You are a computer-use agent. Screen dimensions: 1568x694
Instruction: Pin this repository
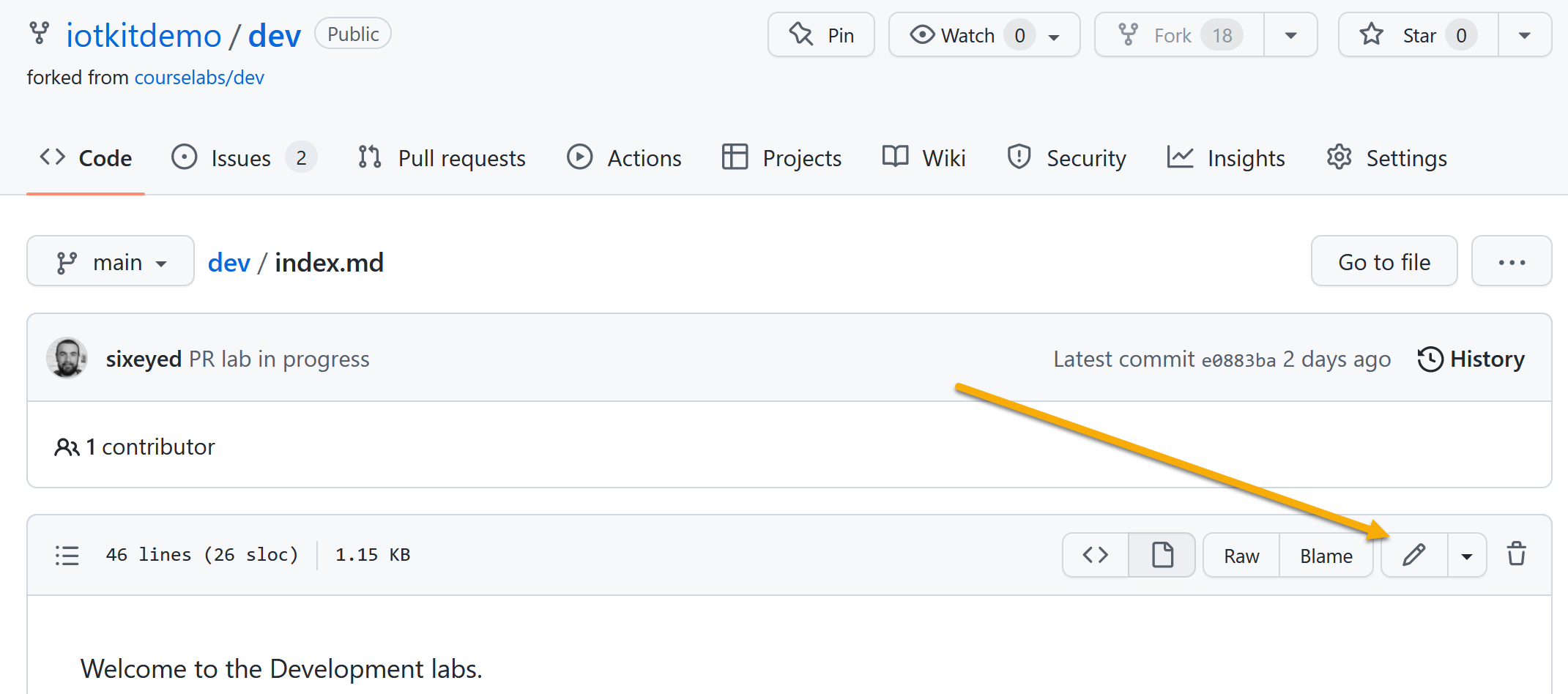coord(821,34)
